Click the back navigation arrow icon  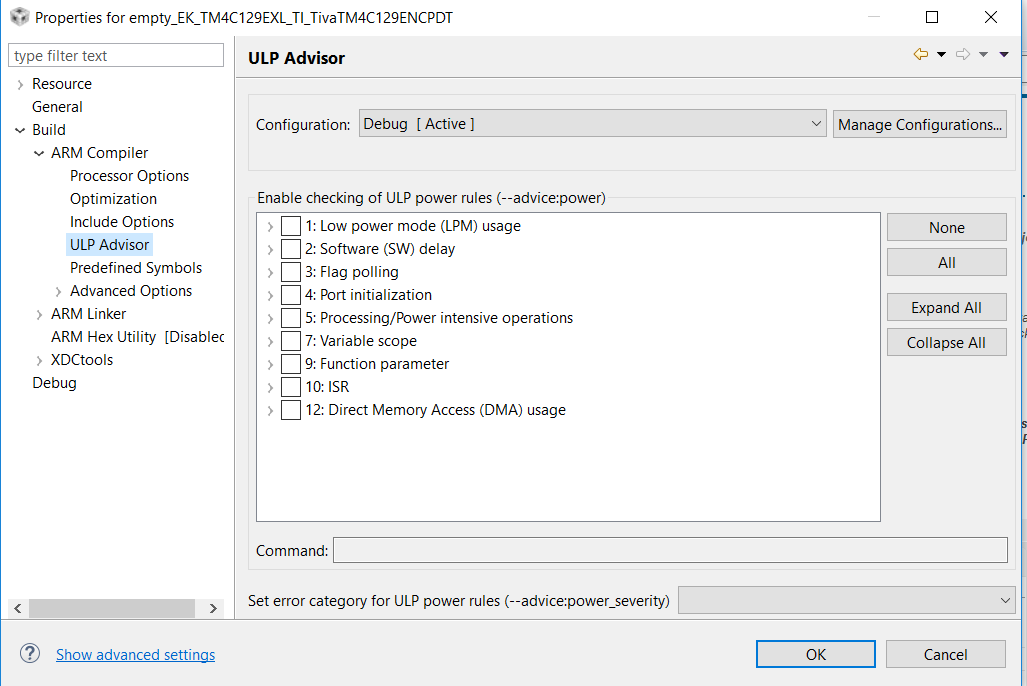920,55
